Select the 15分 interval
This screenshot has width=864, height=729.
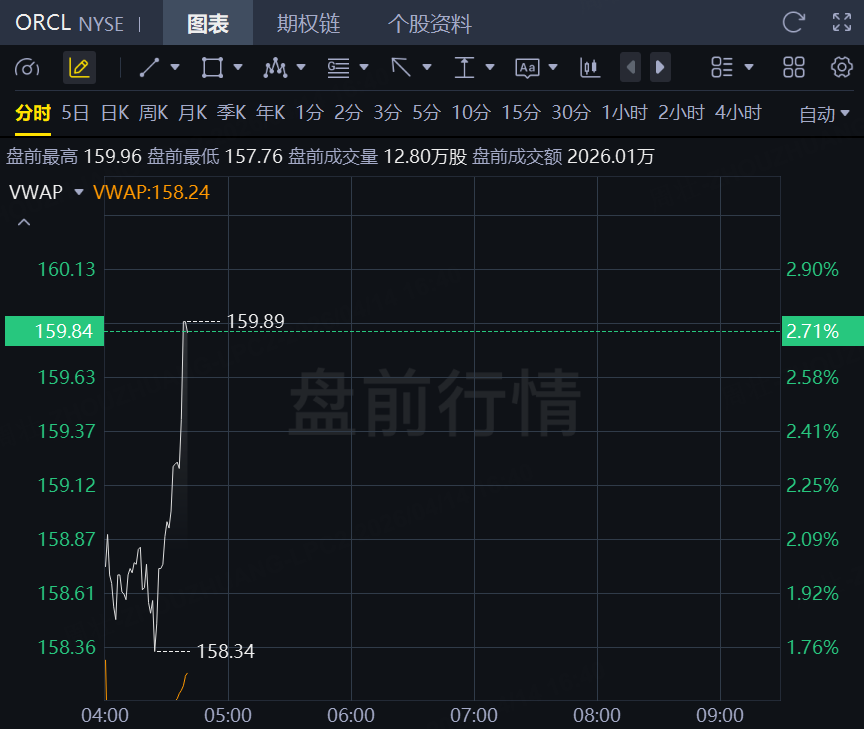[521, 112]
